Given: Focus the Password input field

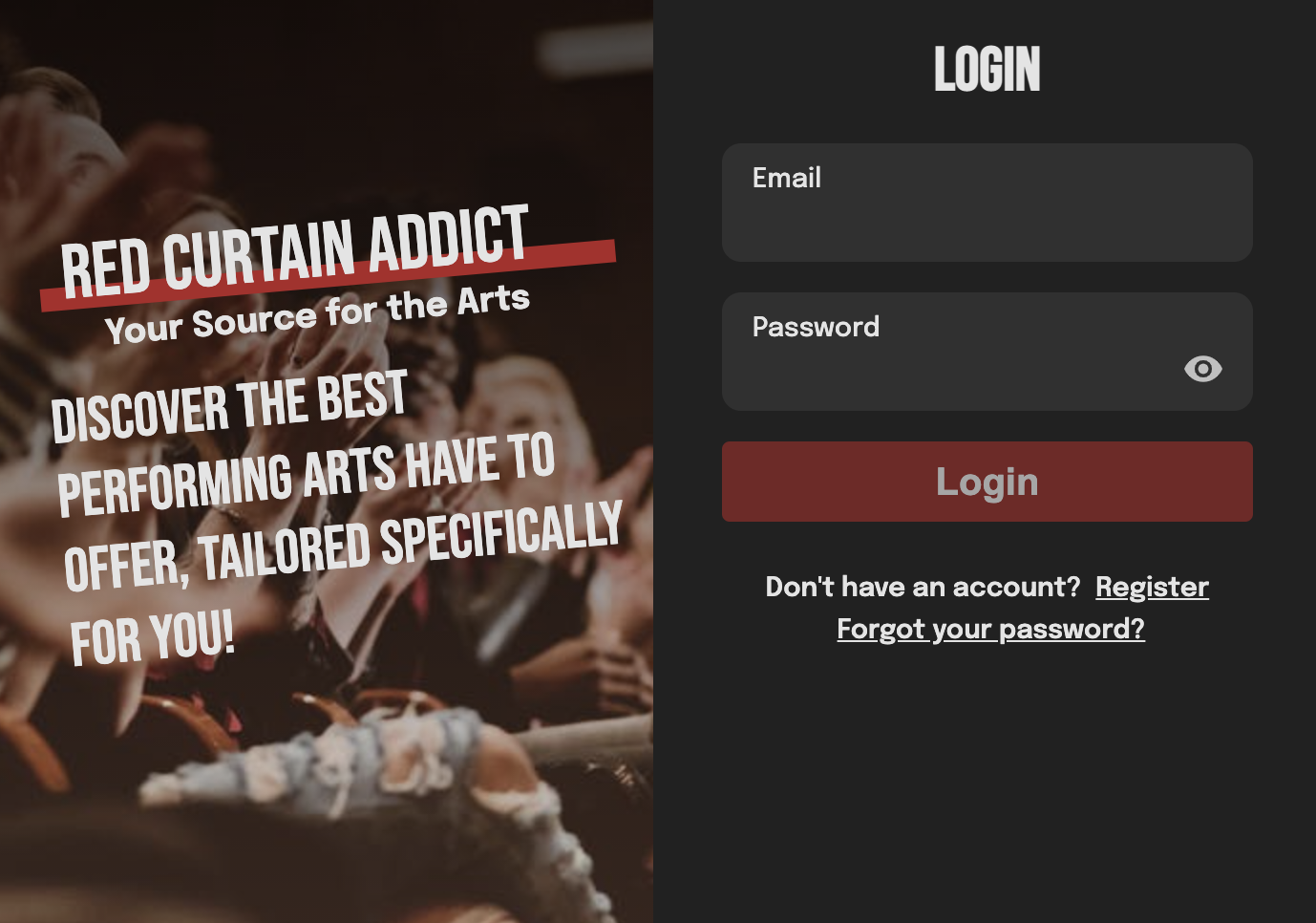Looking at the screenshot, I should (987, 352).
